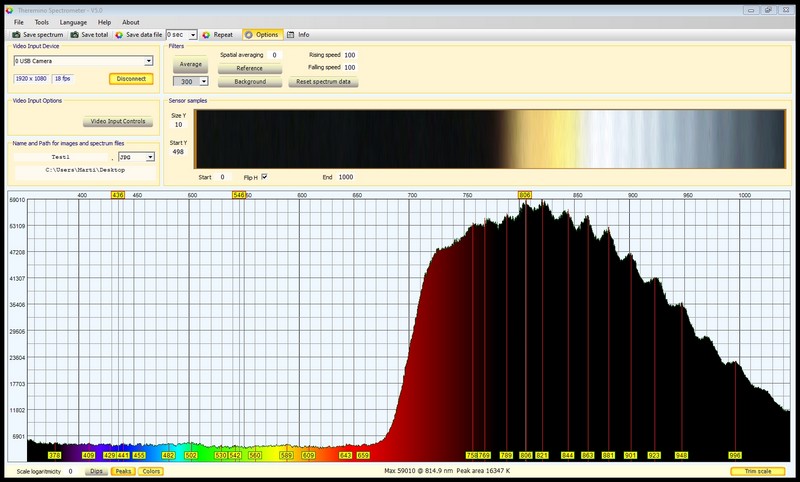Click the Save total toolbar icon
This screenshot has width=800, height=482.
coord(73,34)
